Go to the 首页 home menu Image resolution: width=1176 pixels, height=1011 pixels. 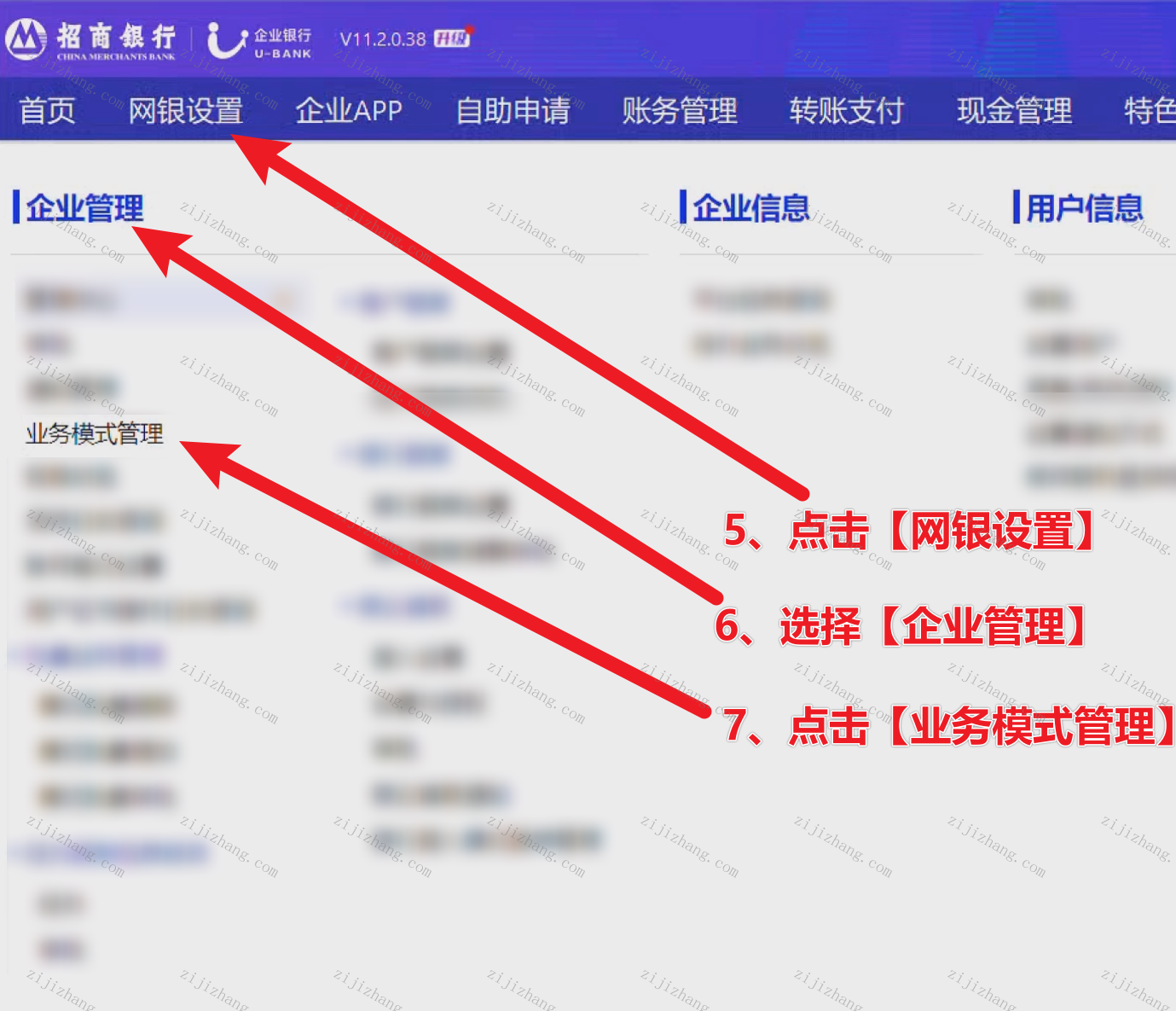47,111
